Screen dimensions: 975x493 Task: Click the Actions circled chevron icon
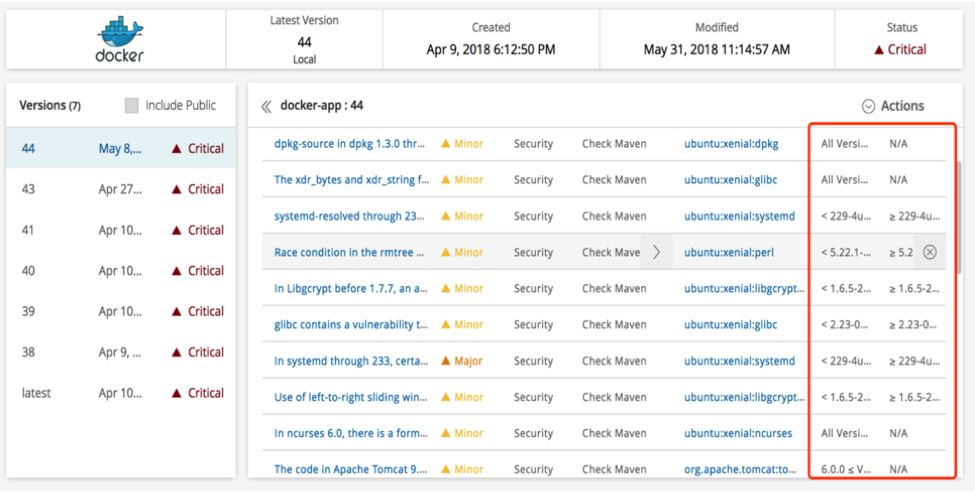point(867,106)
